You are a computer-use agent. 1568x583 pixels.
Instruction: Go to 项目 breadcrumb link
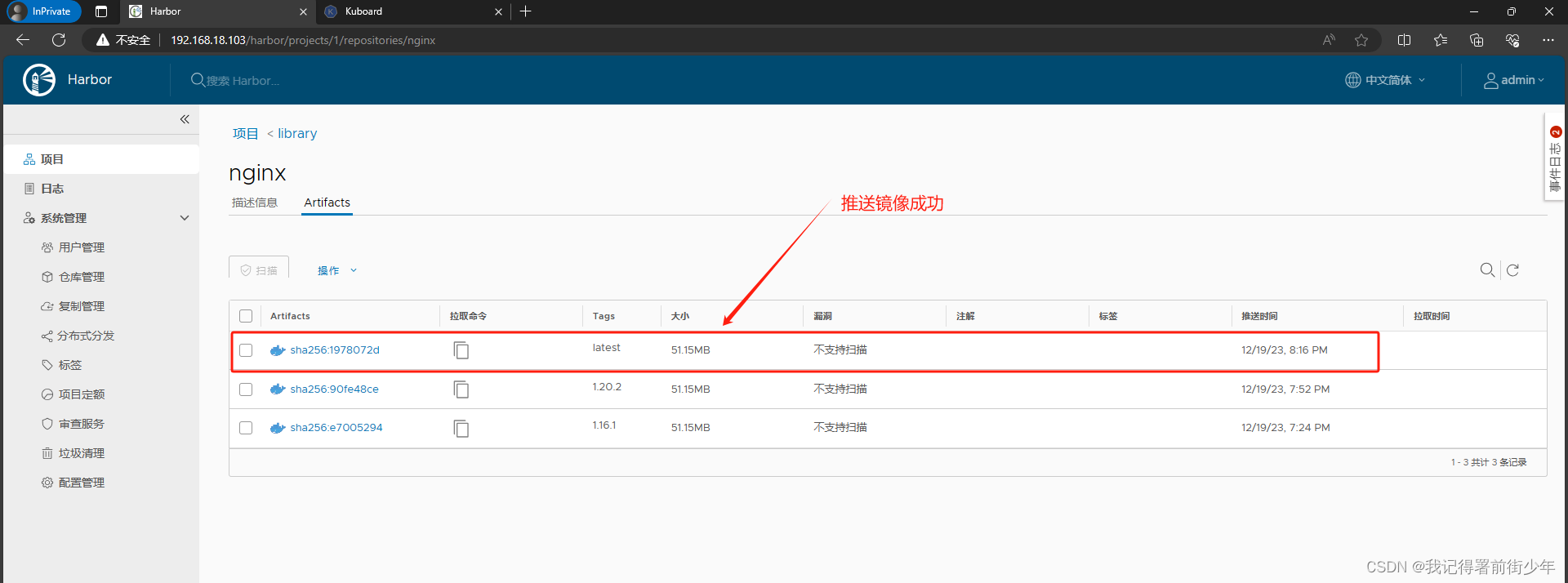(x=245, y=134)
